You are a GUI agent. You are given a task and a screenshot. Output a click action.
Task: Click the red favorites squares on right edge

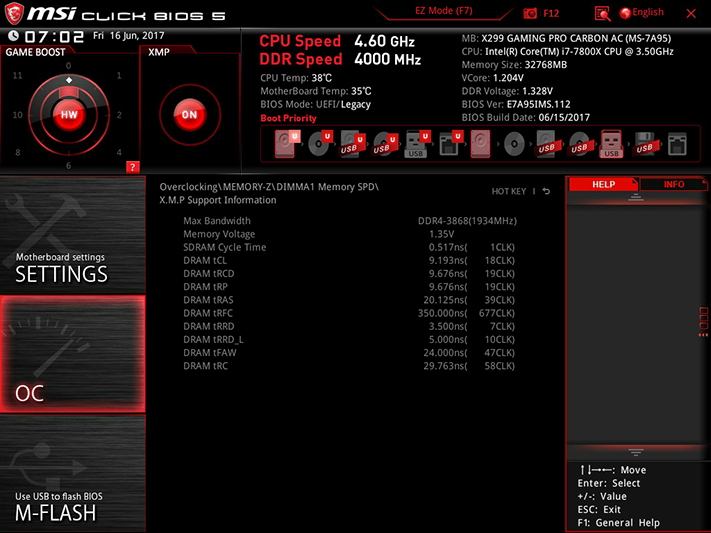coord(703,318)
